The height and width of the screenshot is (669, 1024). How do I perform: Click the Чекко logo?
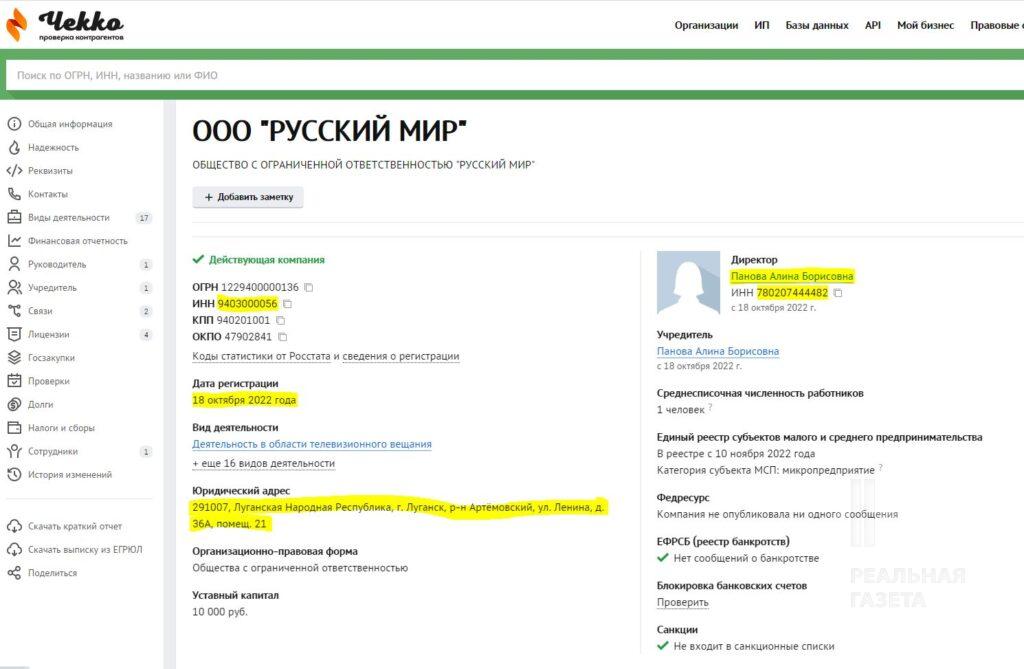click(64, 25)
